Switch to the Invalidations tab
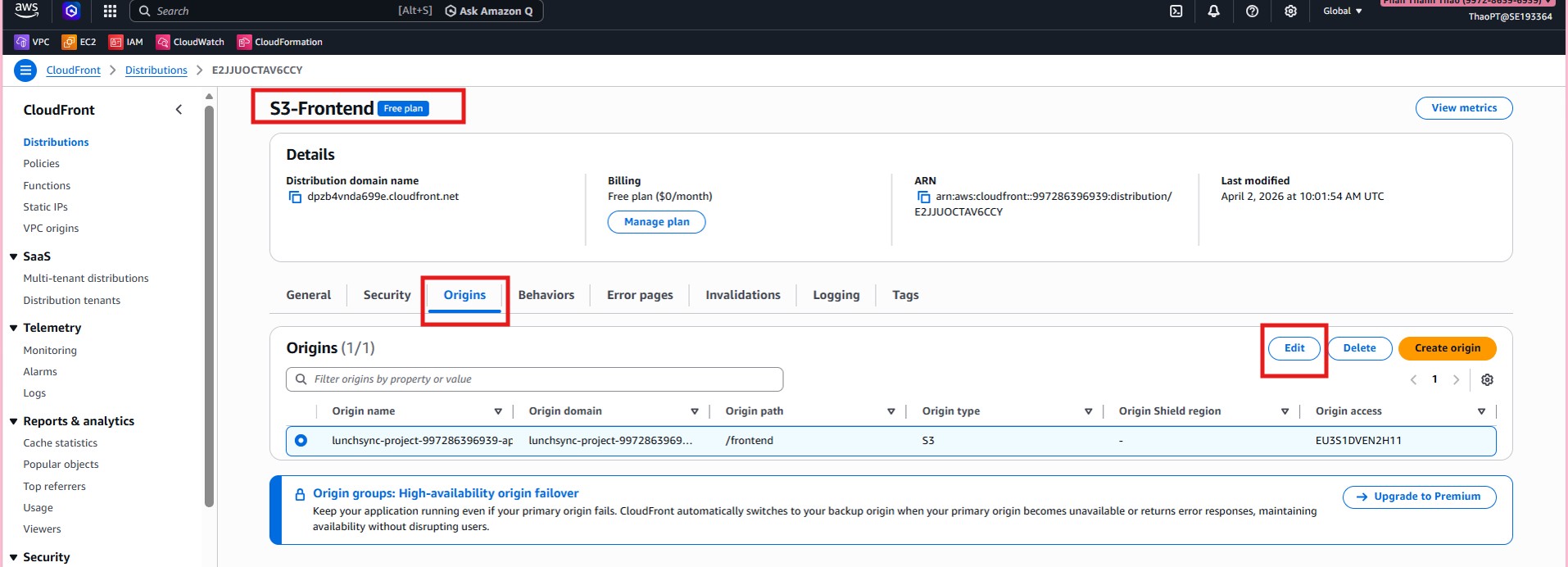 [743, 295]
